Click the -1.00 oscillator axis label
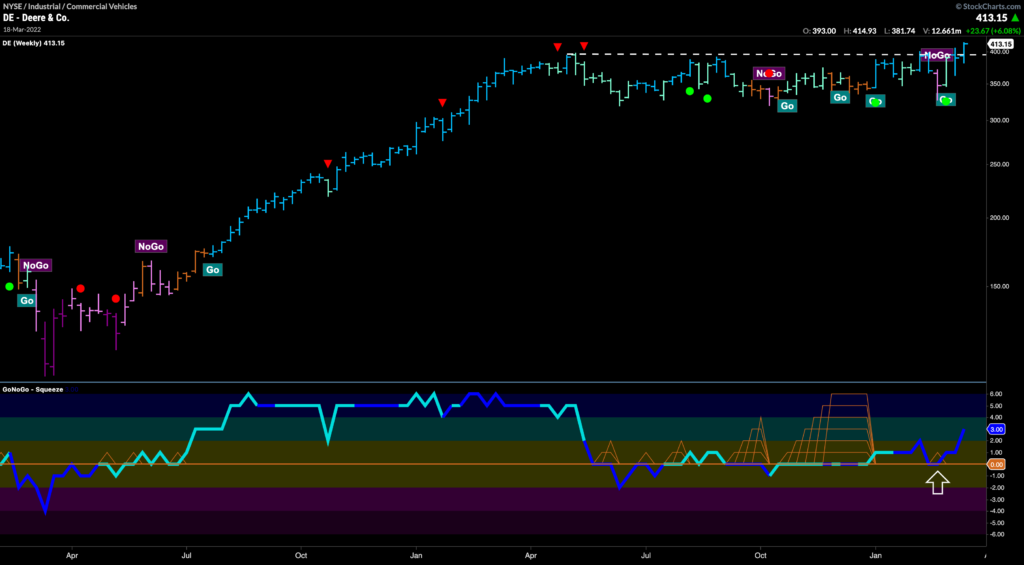This screenshot has height=565, width=1024. click(997, 476)
